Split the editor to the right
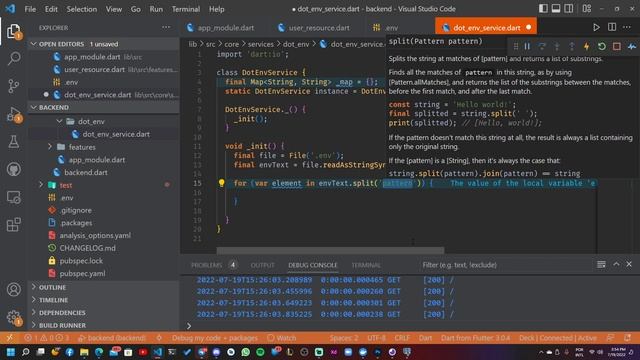This screenshot has width=640, height=360. pos(612,27)
